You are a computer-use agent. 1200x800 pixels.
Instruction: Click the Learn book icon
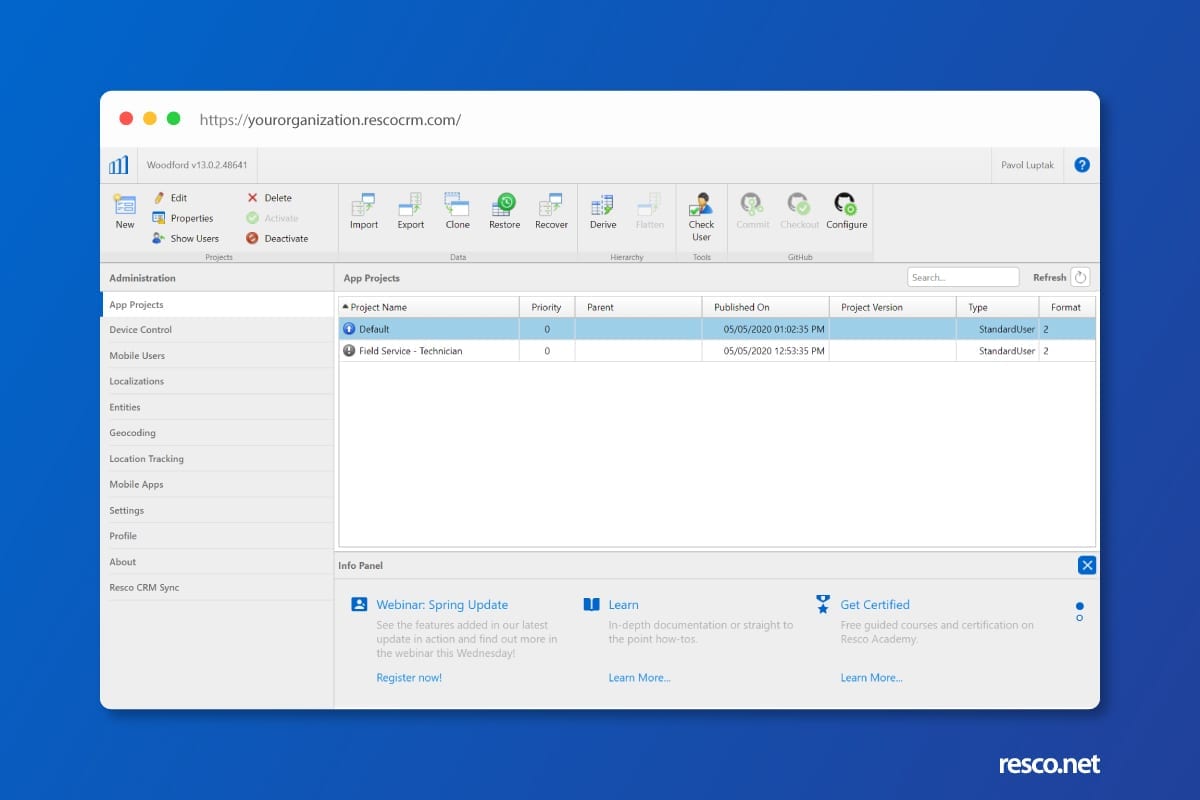pyautogui.click(x=591, y=604)
